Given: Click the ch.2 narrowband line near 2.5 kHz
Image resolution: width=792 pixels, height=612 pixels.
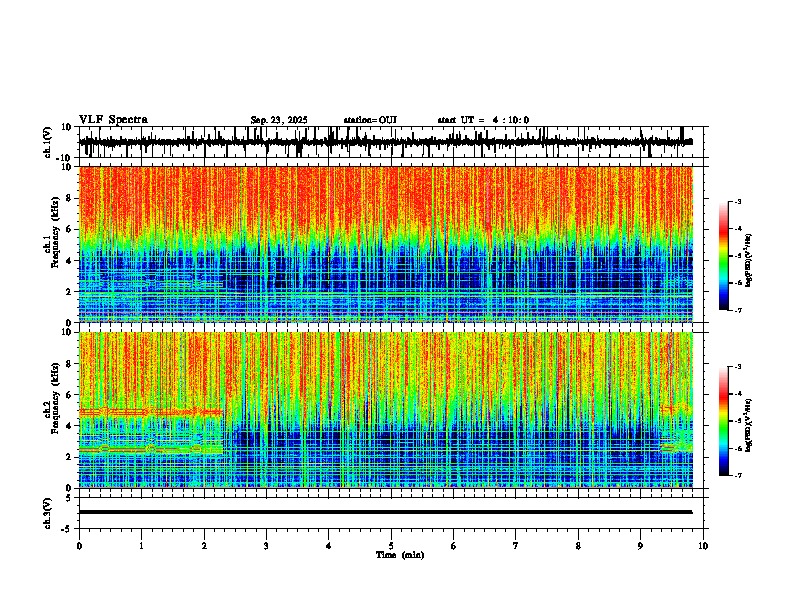Looking at the screenshot, I should [151, 449].
